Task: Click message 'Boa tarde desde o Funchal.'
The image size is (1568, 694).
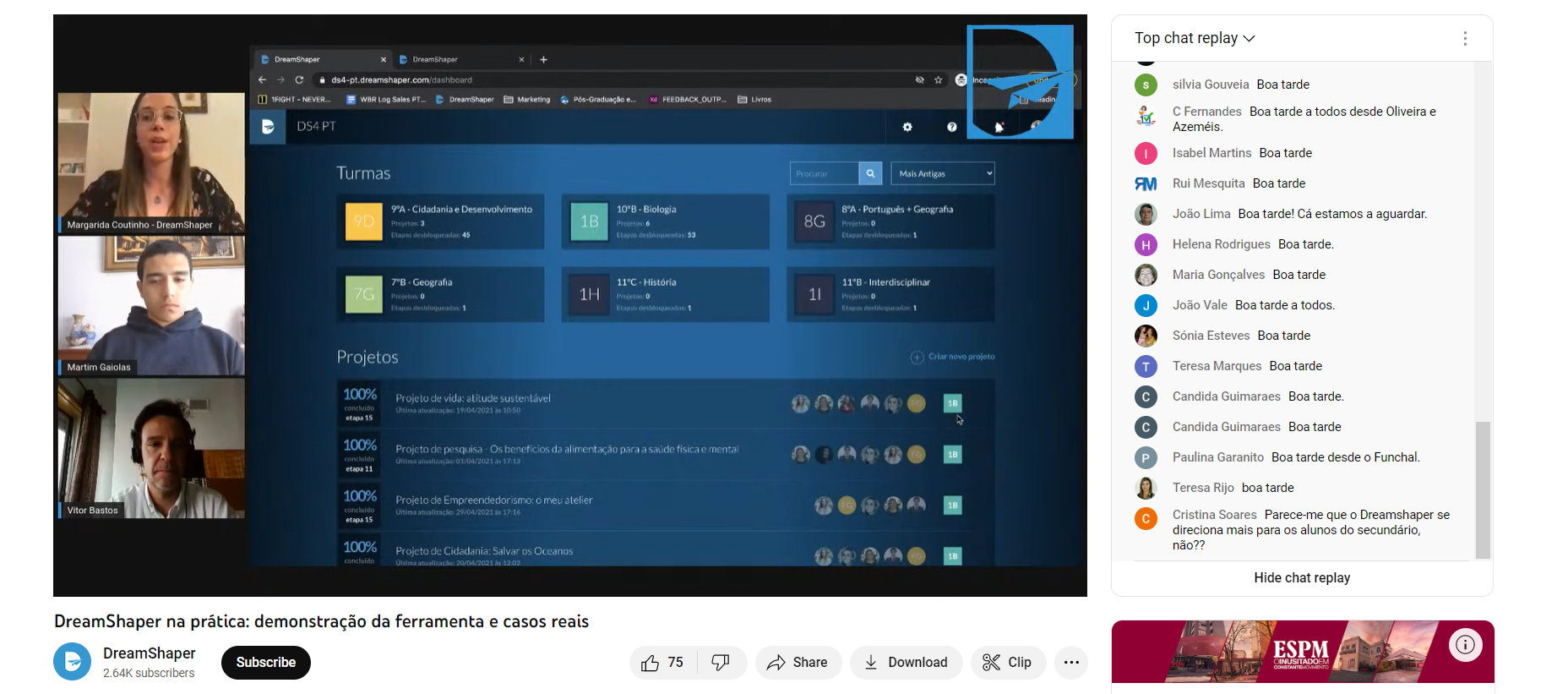Action: click(x=1346, y=457)
